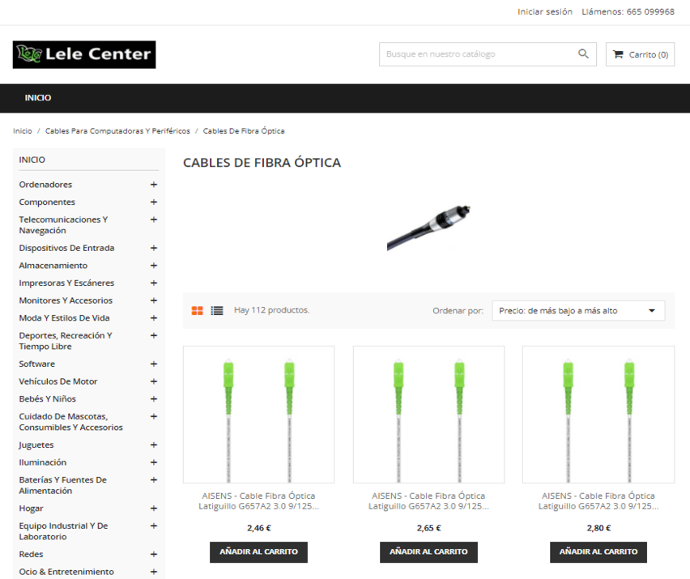Expand the Almacenamiento category
The height and width of the screenshot is (579, 690).
(x=154, y=265)
